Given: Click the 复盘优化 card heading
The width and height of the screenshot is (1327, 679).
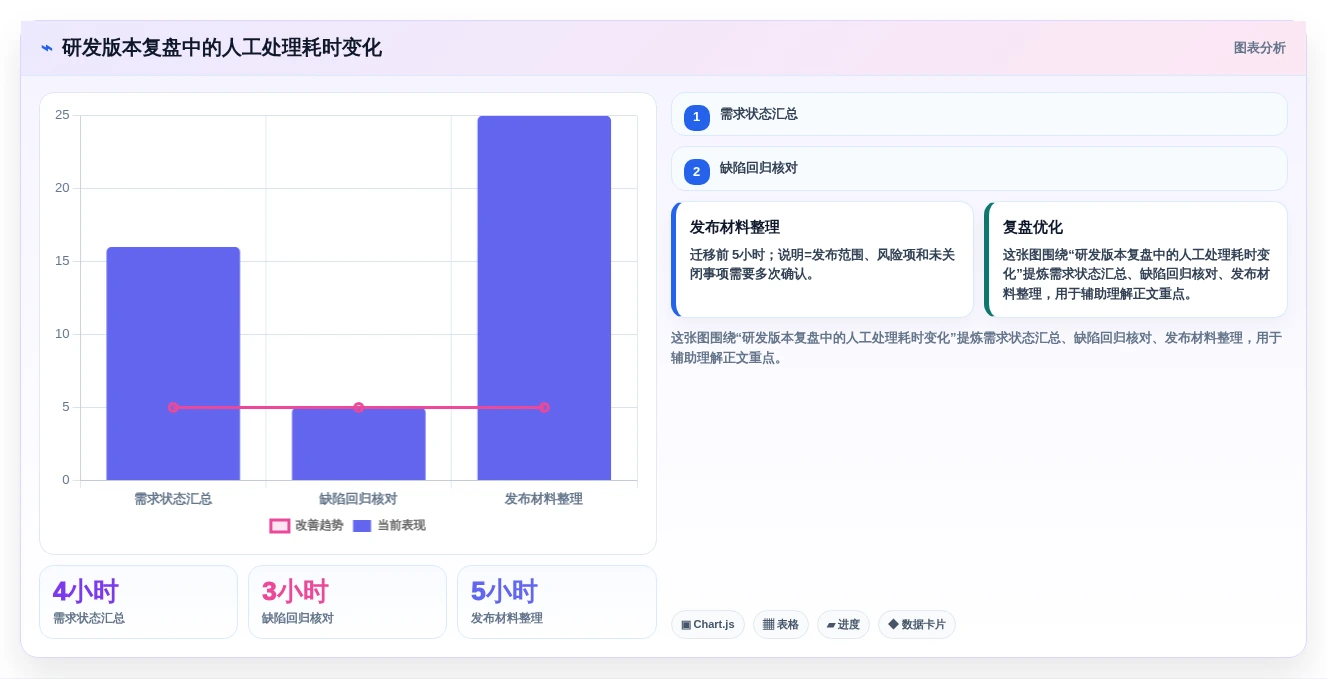Looking at the screenshot, I should click(1033, 227).
